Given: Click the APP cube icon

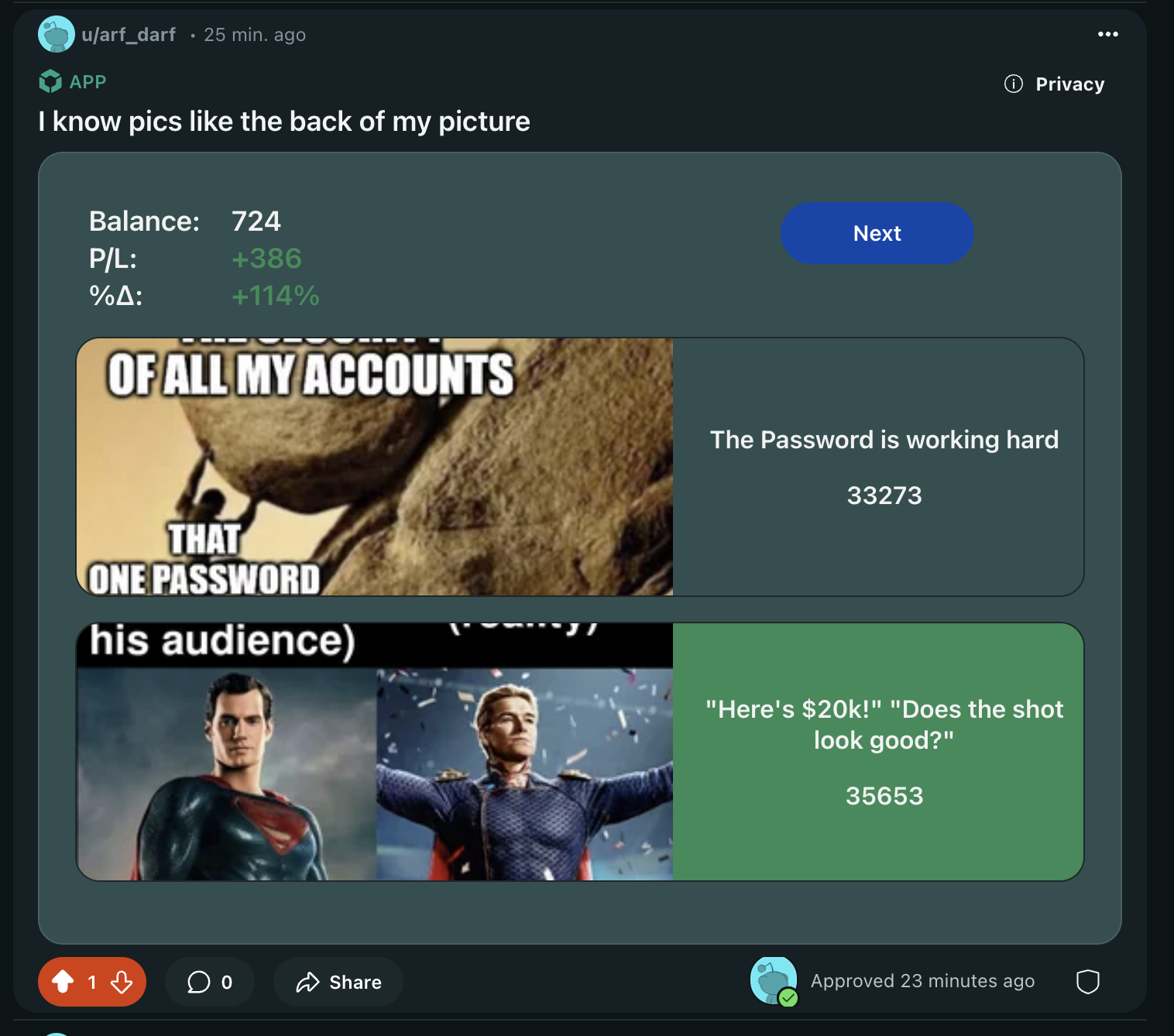Looking at the screenshot, I should (x=50, y=81).
